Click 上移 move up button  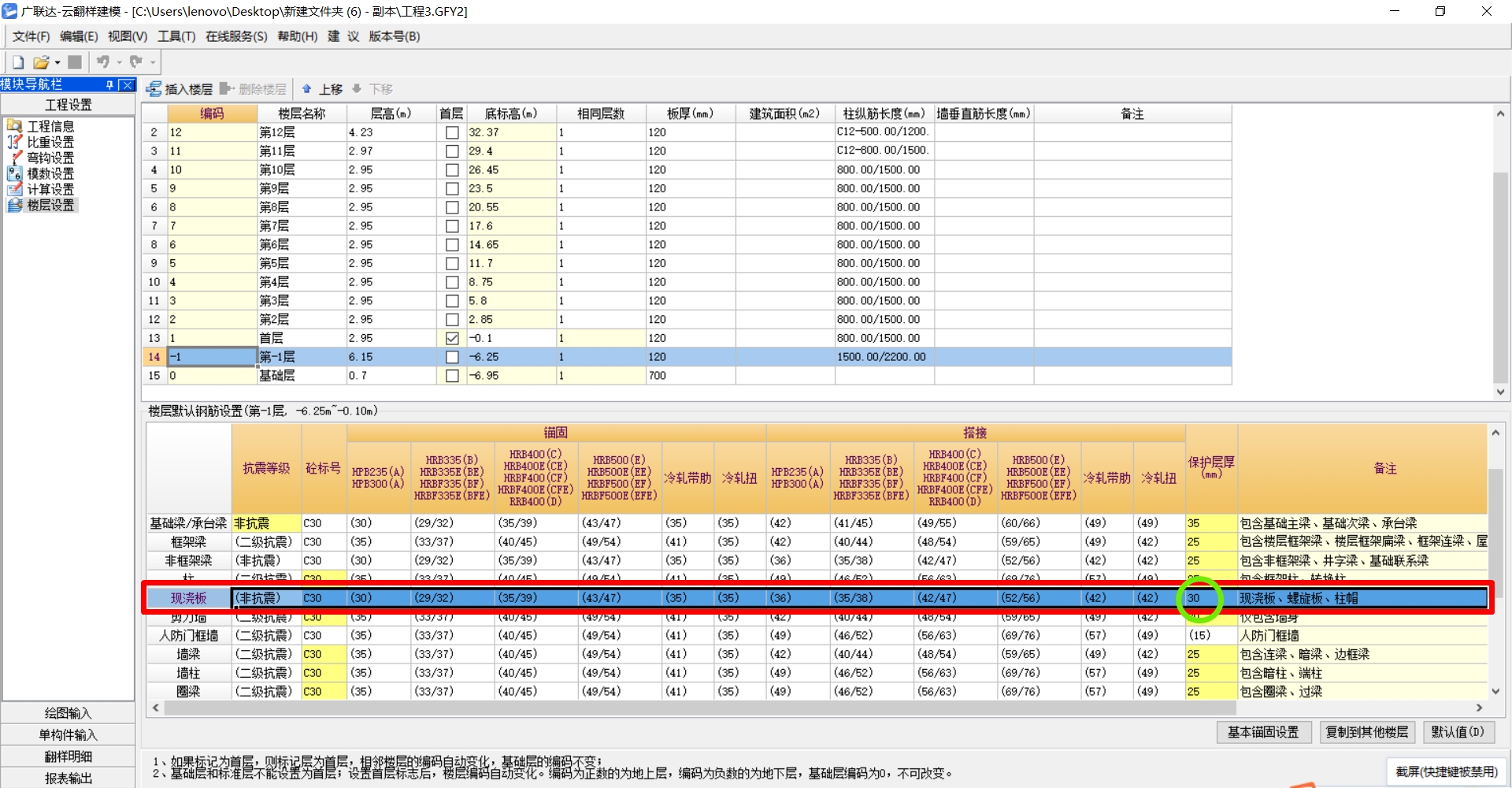click(x=322, y=89)
